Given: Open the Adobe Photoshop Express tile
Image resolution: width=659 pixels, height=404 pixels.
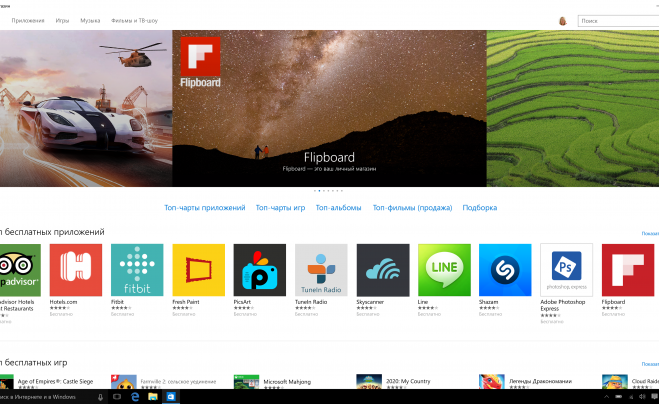Looking at the screenshot, I should click(566, 270).
